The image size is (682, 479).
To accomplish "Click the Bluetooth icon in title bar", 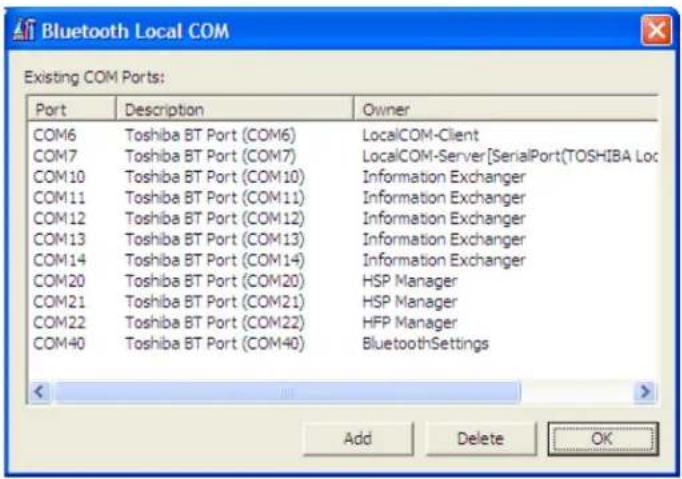I will point(23,30).
